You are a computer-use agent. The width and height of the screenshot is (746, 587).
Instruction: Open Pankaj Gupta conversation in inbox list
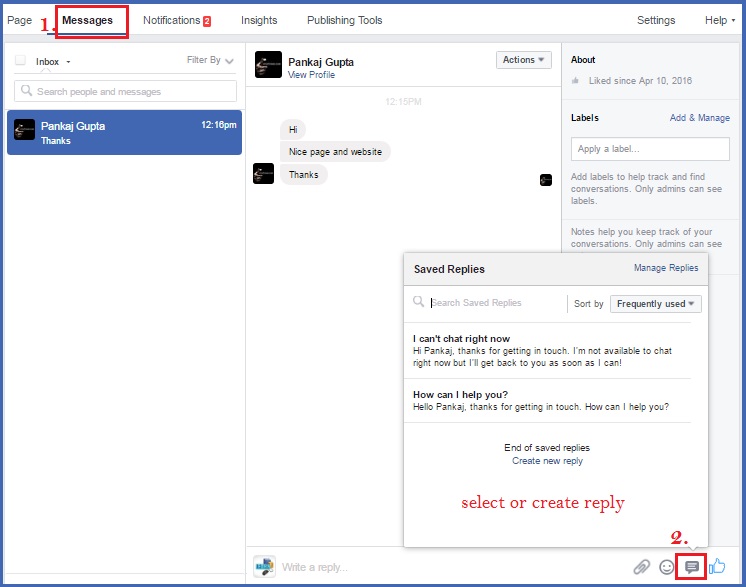[124, 132]
